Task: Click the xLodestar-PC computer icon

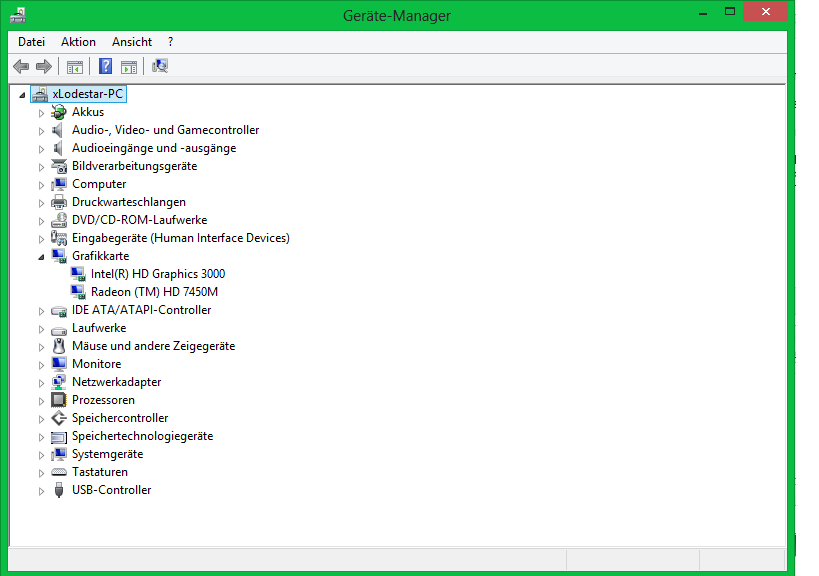Action: [40, 95]
